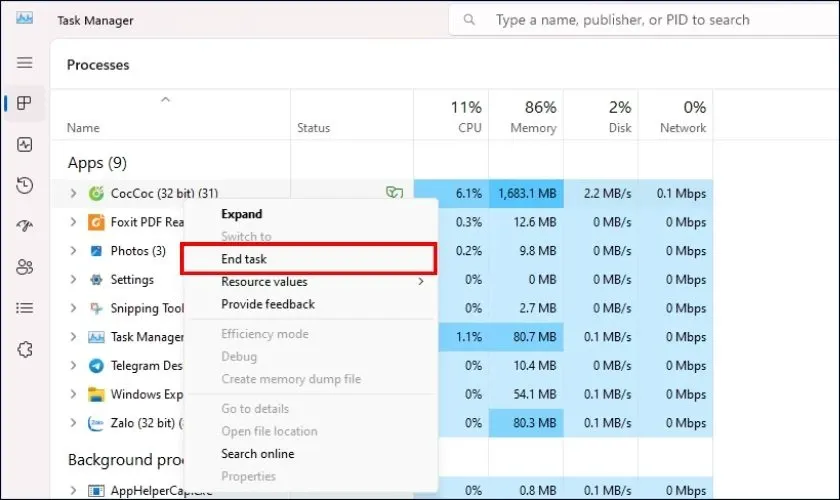Image resolution: width=840 pixels, height=500 pixels.
Task: Click the Foxit PDF Reader icon
Action: 96,222
